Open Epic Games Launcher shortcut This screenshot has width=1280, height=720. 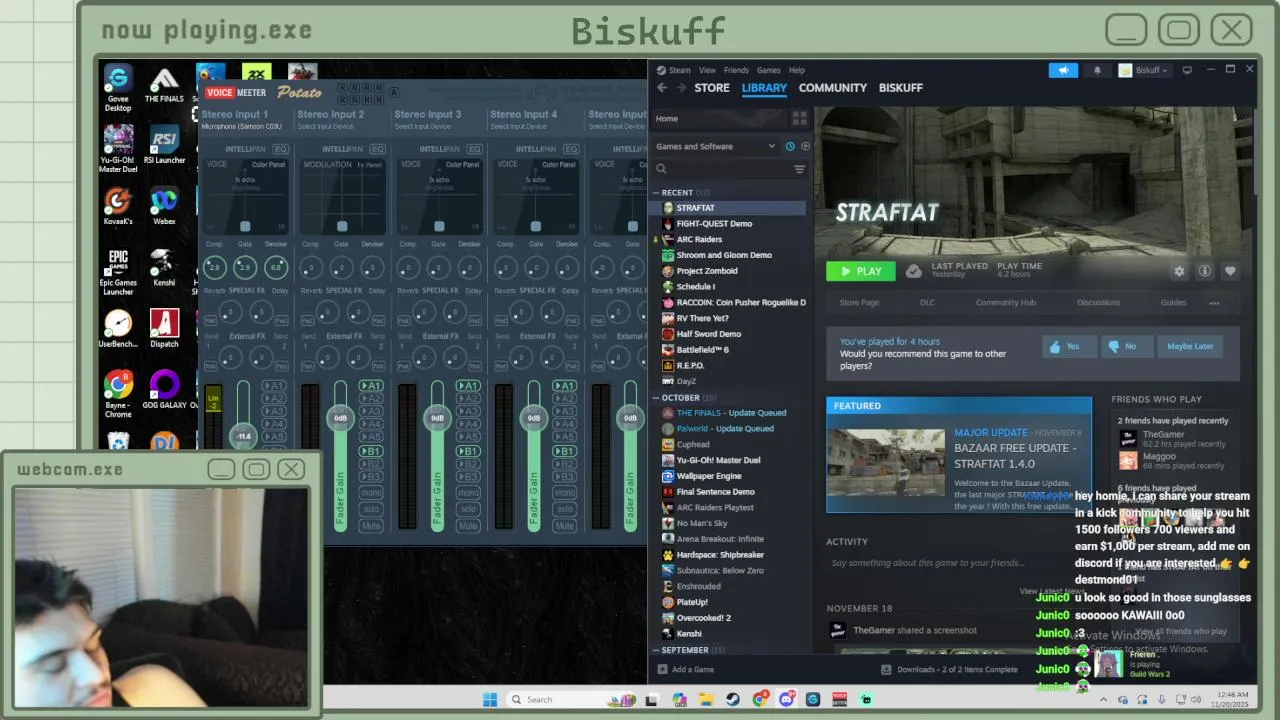pos(118,272)
